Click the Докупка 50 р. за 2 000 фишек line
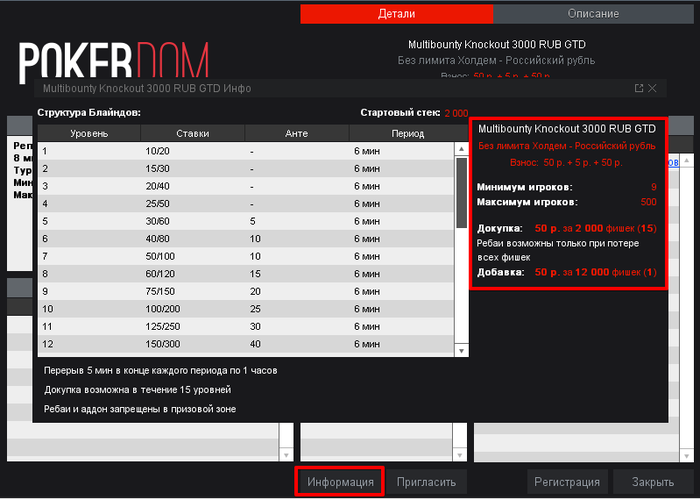The image size is (700, 500). point(567,229)
